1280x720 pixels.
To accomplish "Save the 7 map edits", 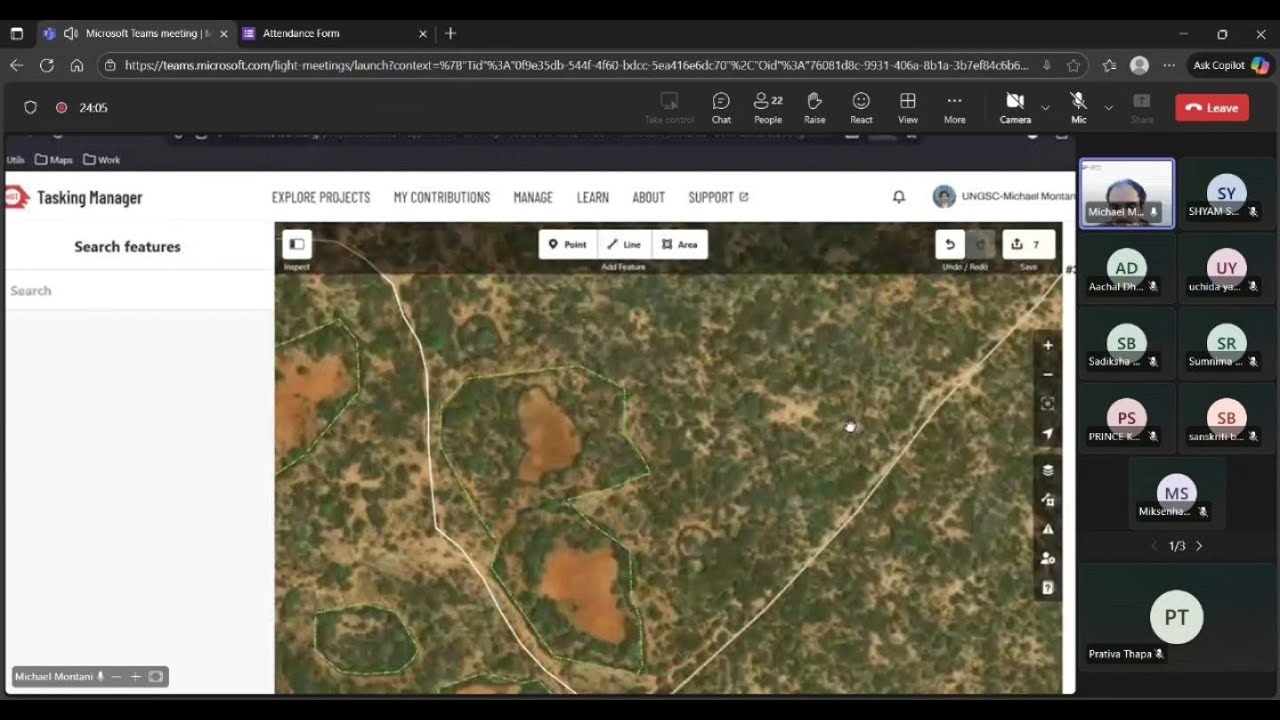I will click(1027, 244).
